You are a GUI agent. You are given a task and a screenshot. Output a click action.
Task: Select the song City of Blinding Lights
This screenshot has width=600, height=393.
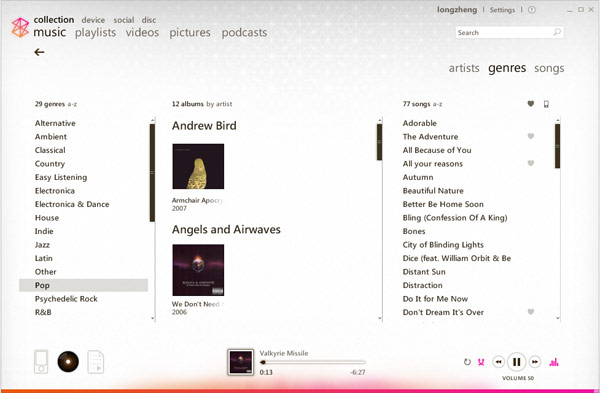(x=443, y=245)
